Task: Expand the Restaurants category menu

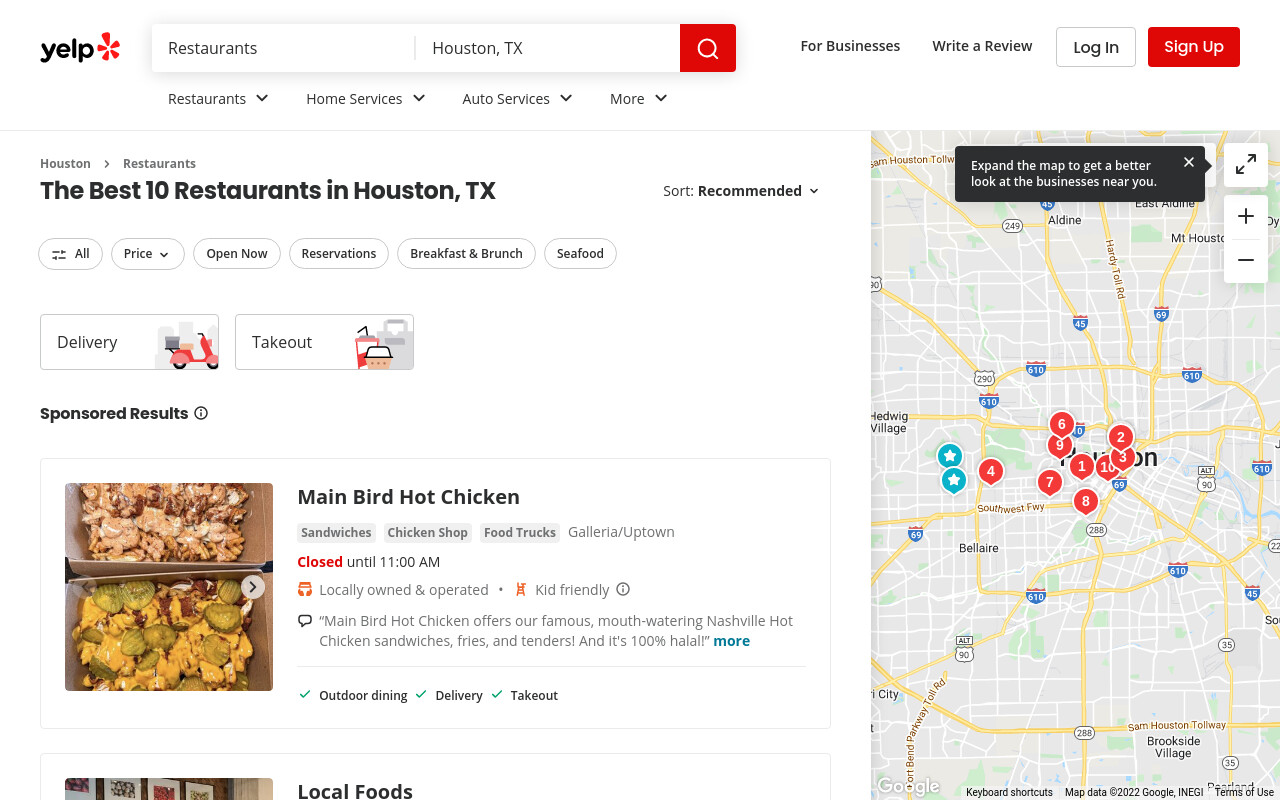Action: (x=218, y=98)
